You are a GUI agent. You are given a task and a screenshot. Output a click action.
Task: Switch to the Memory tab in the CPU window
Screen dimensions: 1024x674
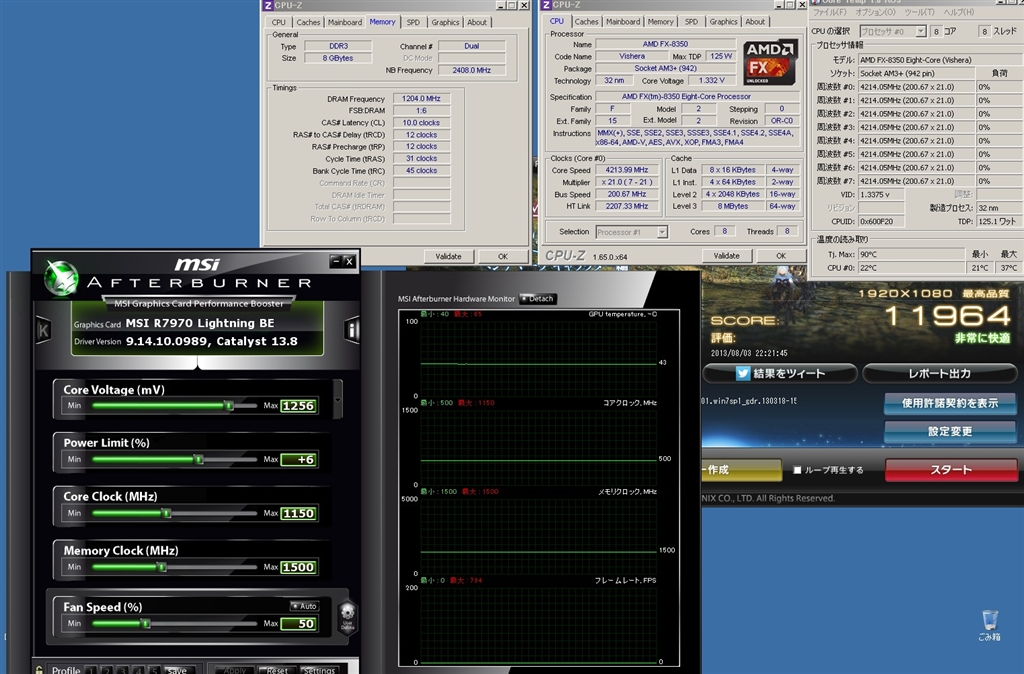tap(660, 22)
